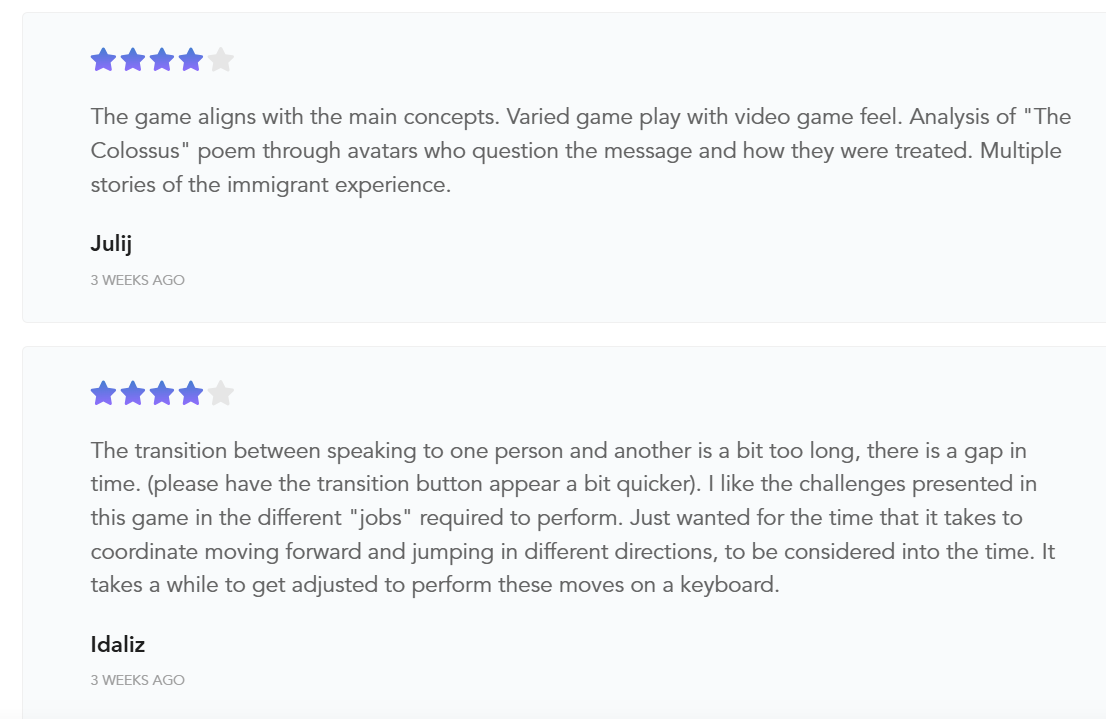
Task: Click the empty fifth star in Julij's review
Action: (221, 60)
